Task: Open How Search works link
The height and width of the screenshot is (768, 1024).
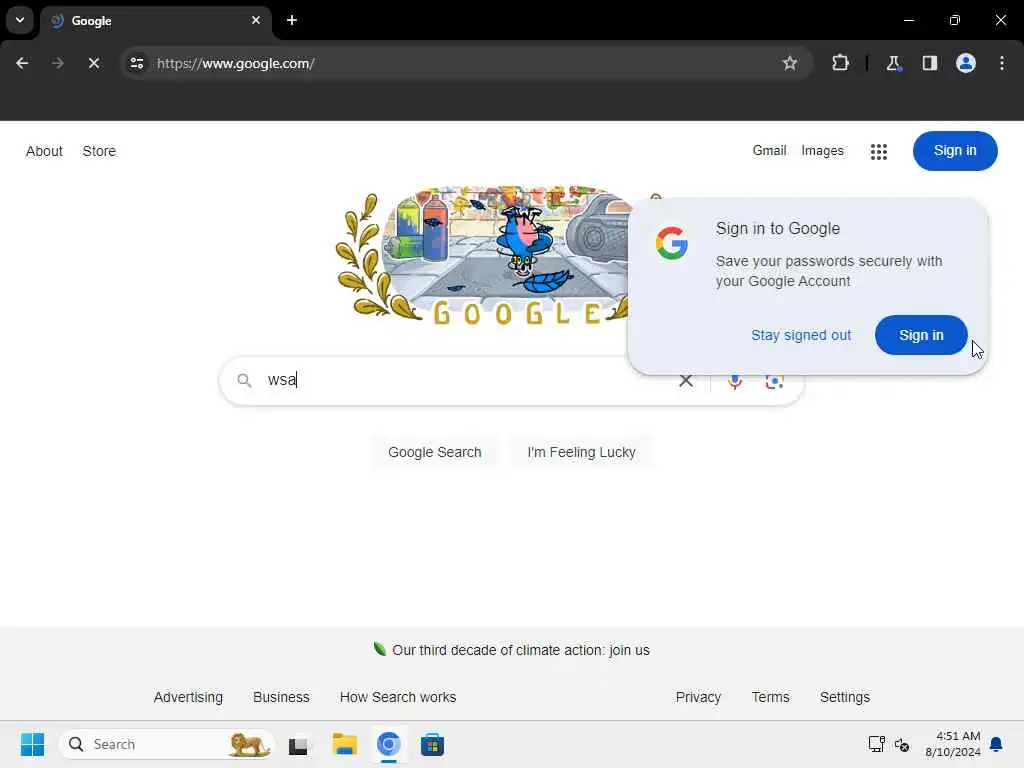Action: point(398,697)
